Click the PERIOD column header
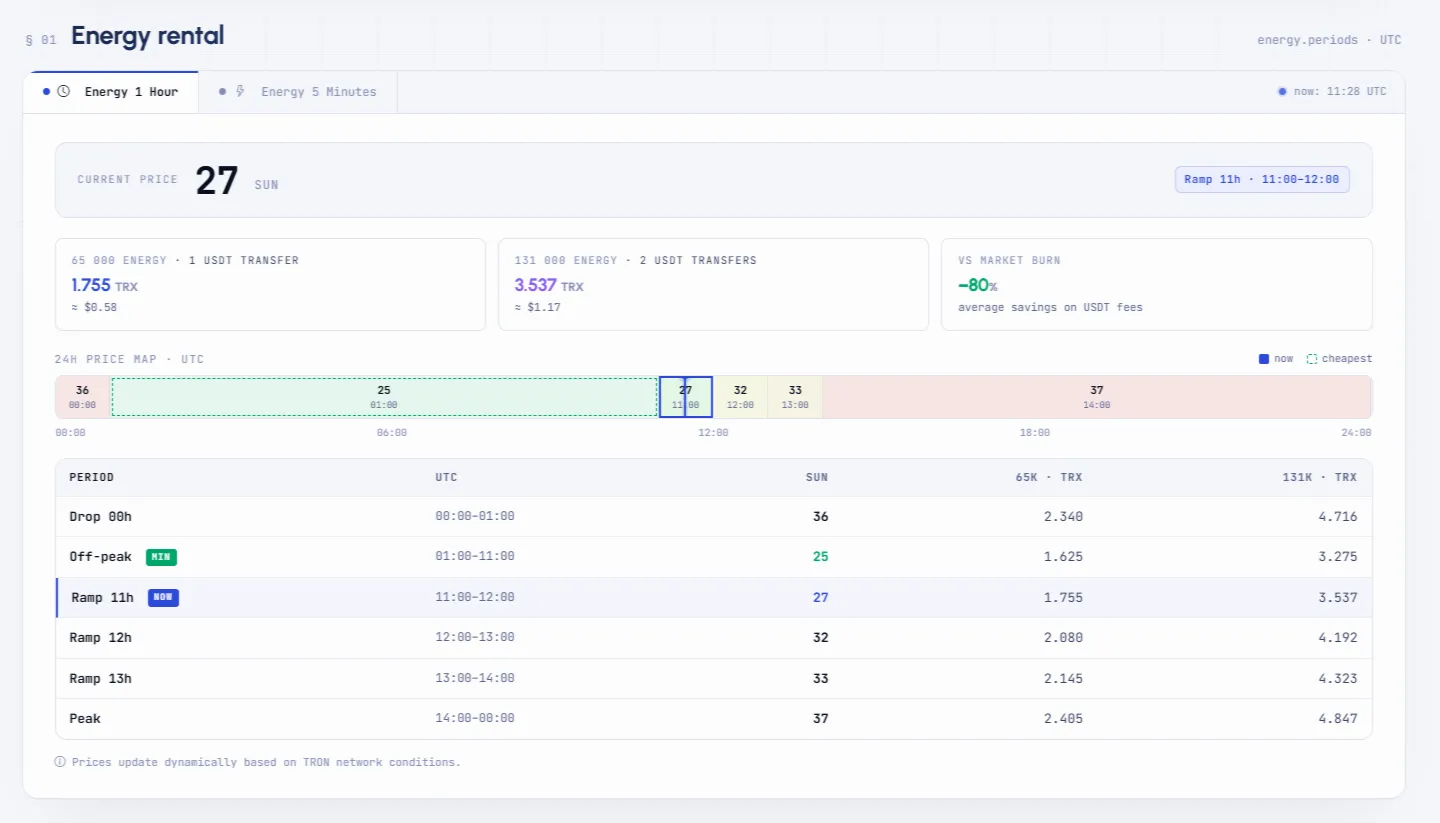 [x=91, y=478]
